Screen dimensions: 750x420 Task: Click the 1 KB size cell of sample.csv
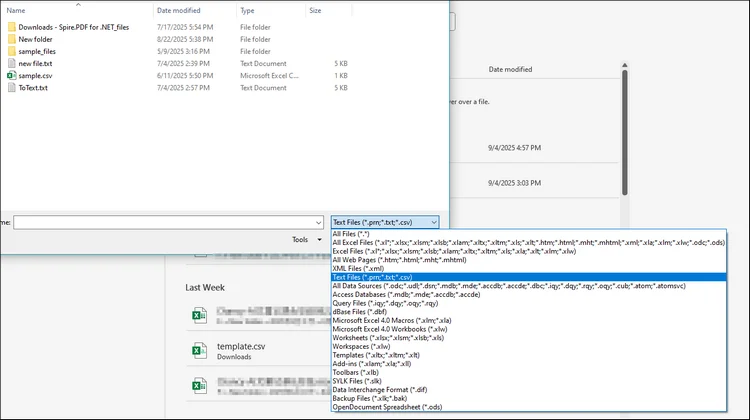click(x=341, y=76)
